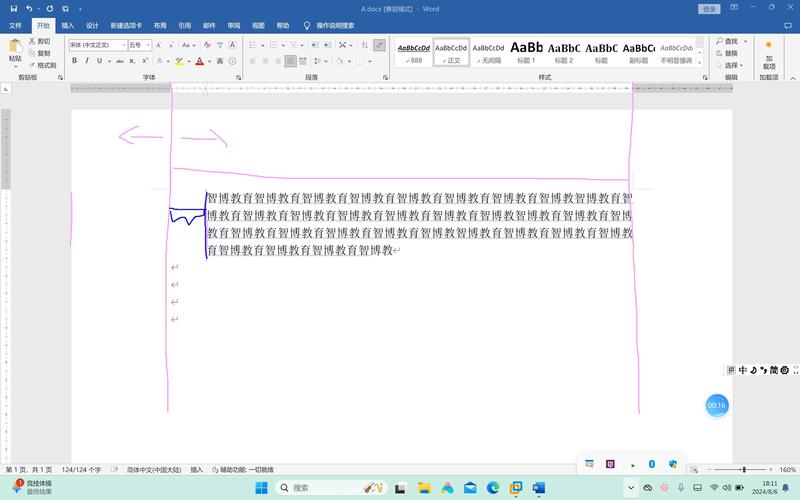This screenshot has height=500, width=800.
Task: Open the font color picker dropdown
Action: 209,61
